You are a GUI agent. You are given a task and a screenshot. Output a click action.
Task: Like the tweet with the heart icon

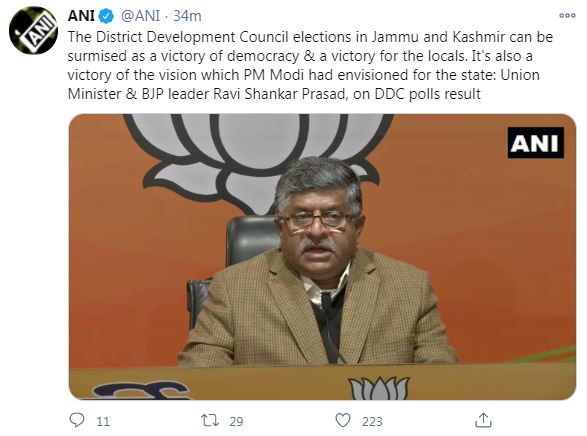(x=343, y=420)
